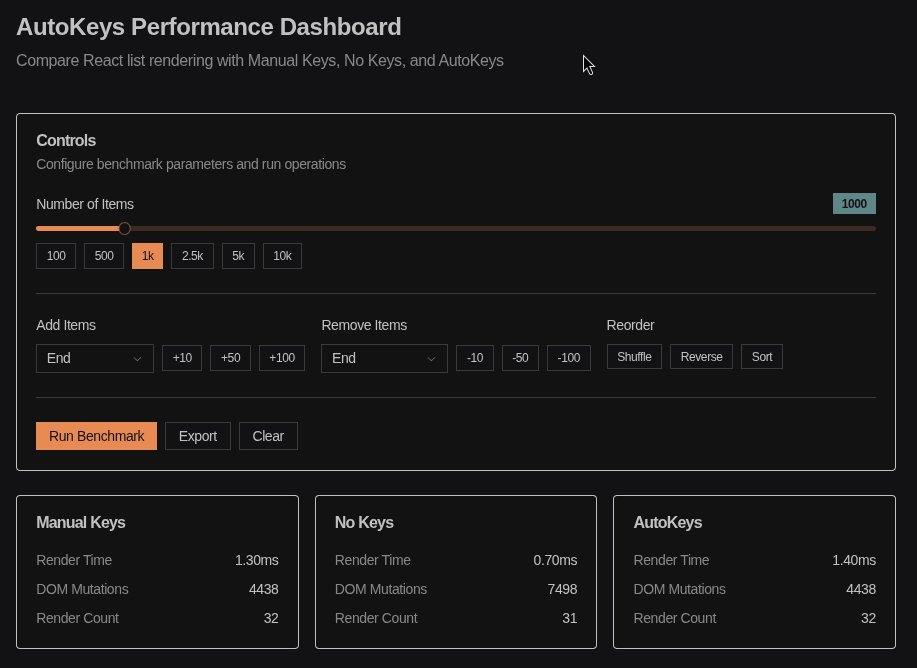Click the AutoKeys Performance Dashboard heading
The image size is (917, 668).
point(209,27)
